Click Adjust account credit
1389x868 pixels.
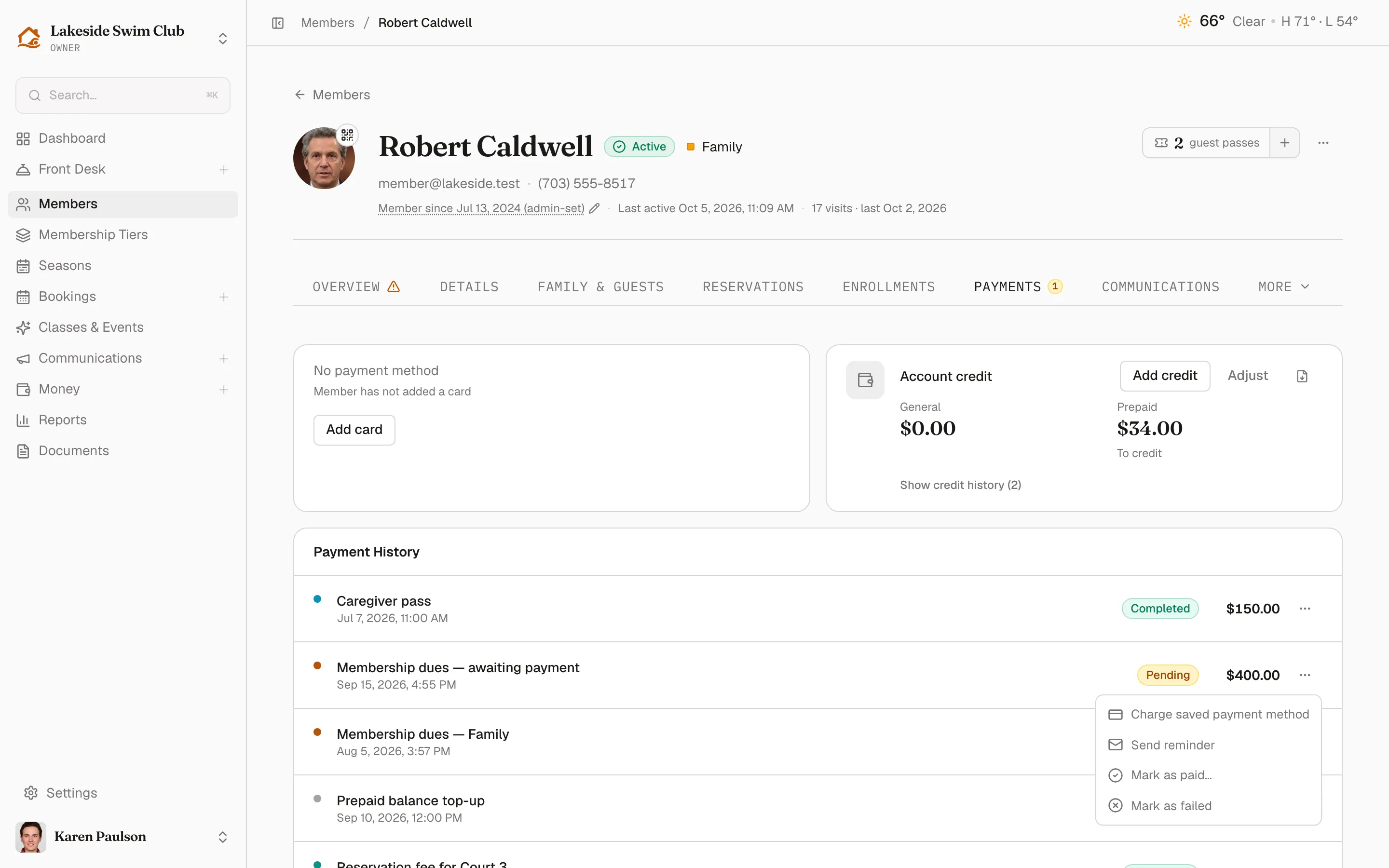[1247, 376]
